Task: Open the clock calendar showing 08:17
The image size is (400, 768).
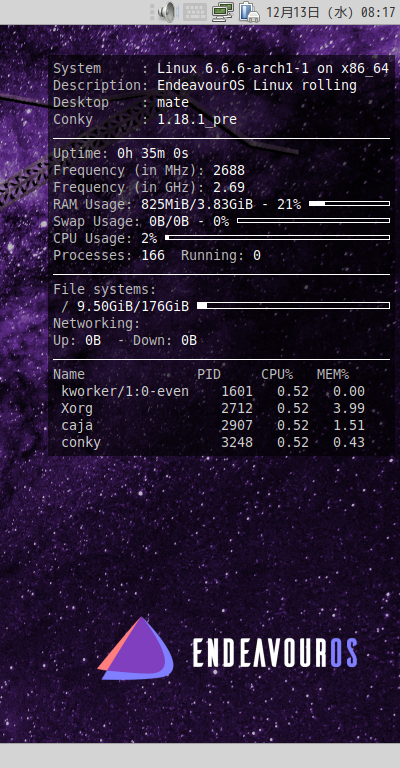Action: [330, 12]
